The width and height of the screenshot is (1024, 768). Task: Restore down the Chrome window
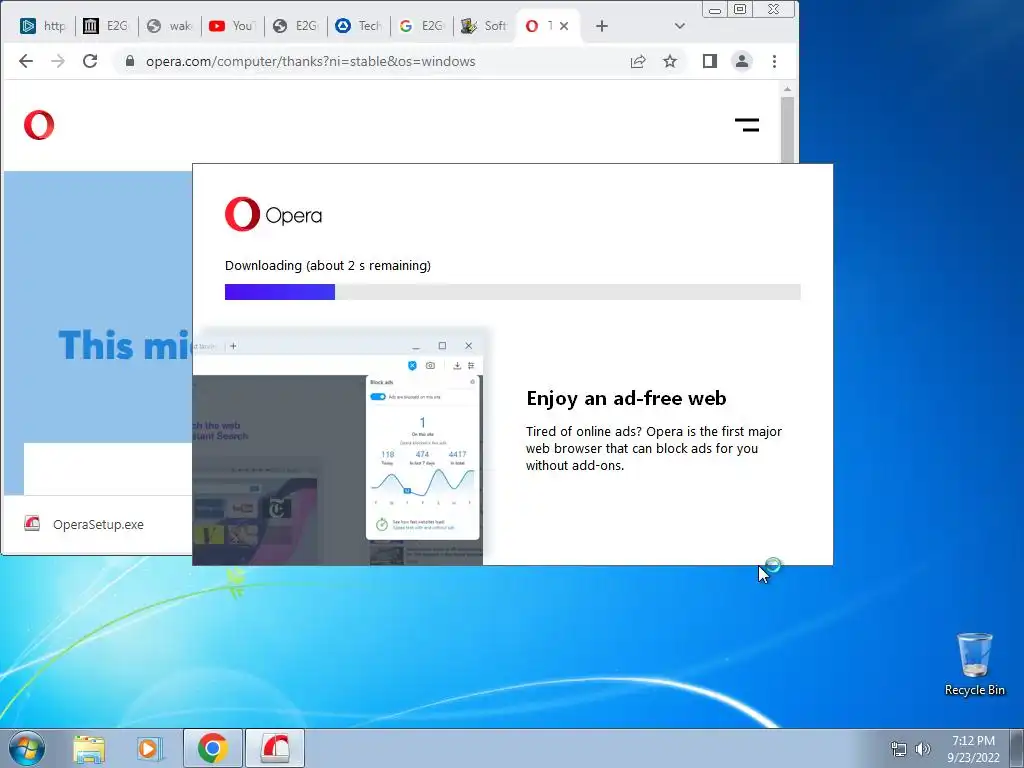pyautogui.click(x=740, y=9)
